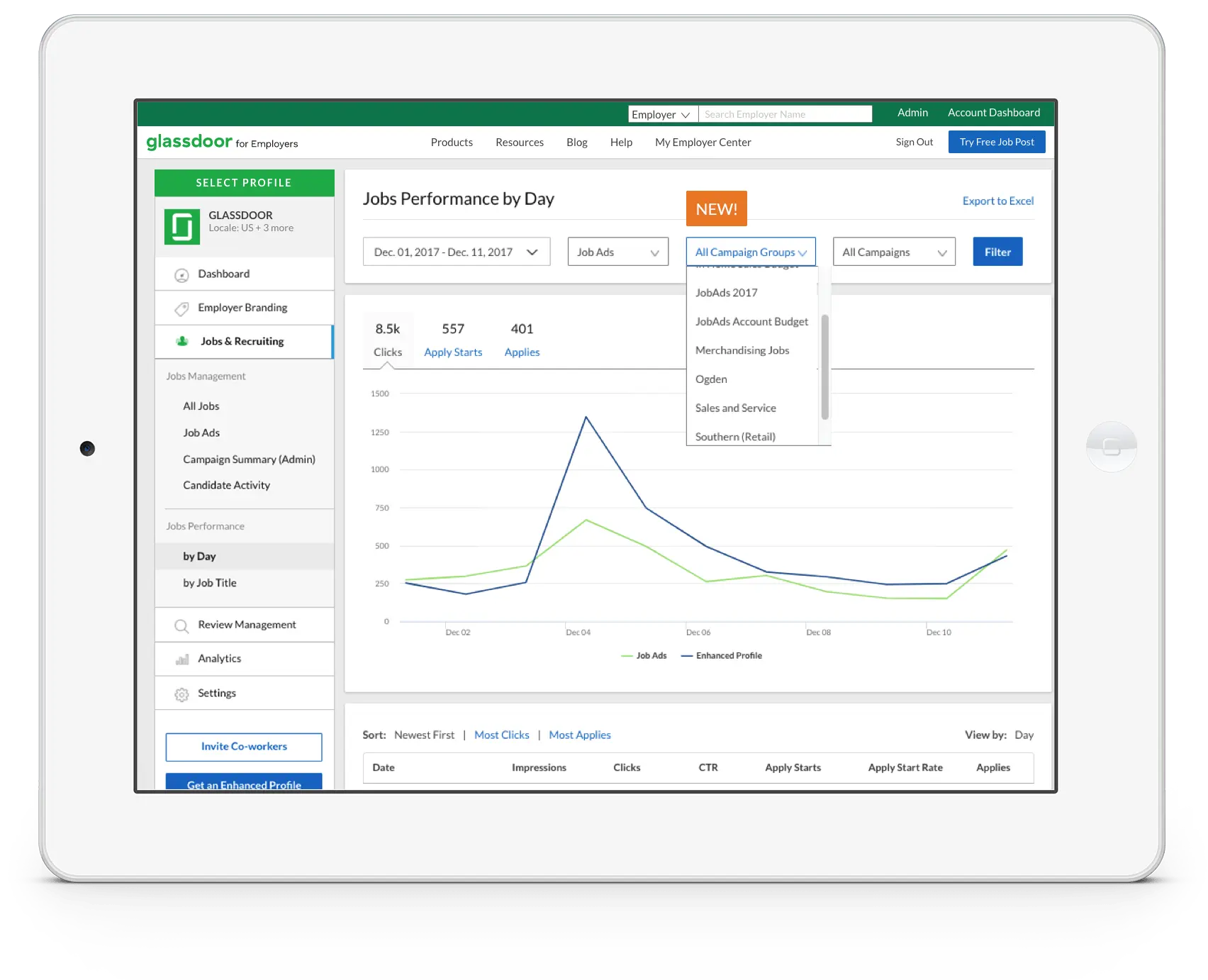Open Candidate Activity page

tap(226, 485)
